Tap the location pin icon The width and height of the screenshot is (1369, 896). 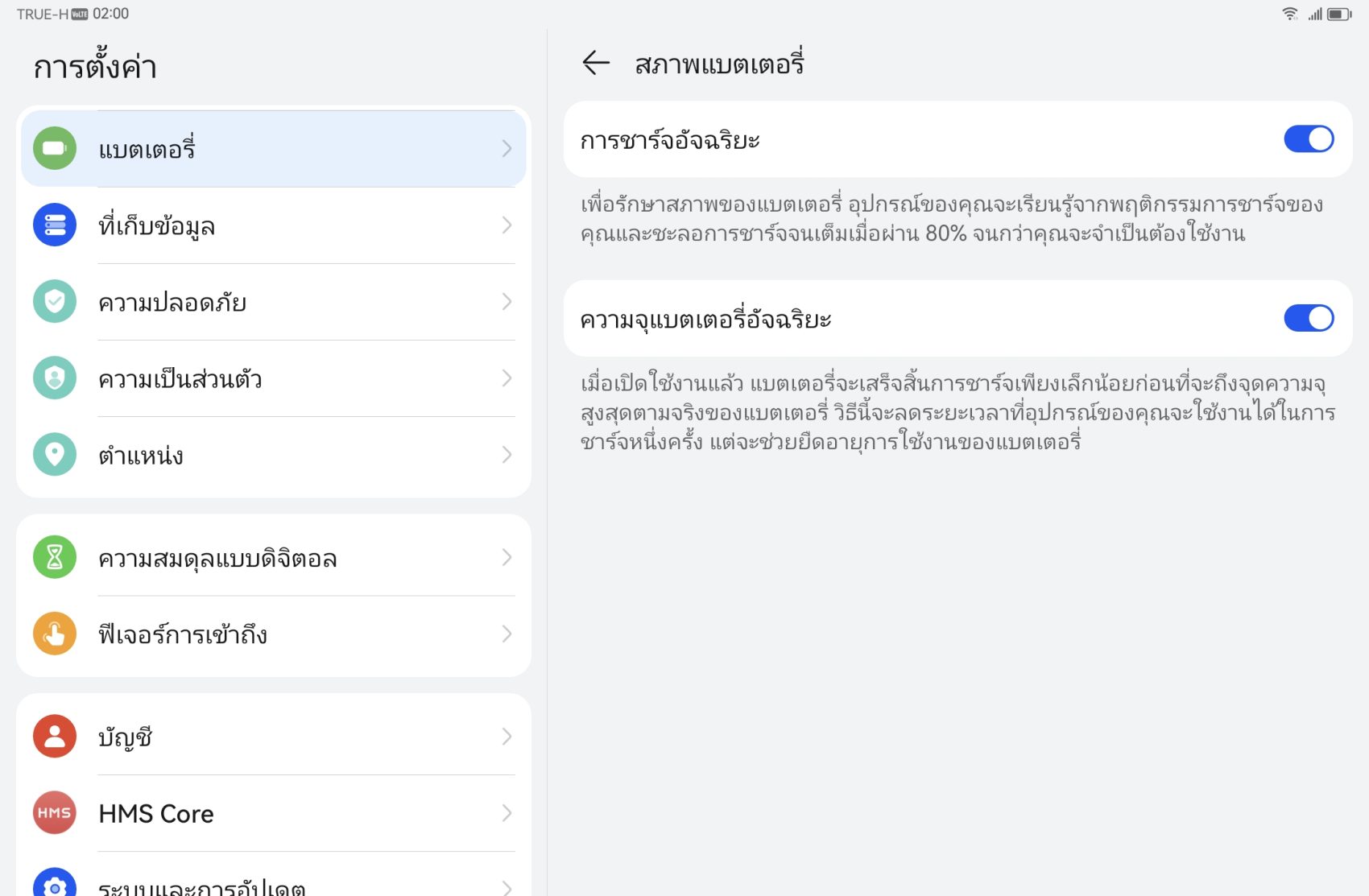point(55,454)
